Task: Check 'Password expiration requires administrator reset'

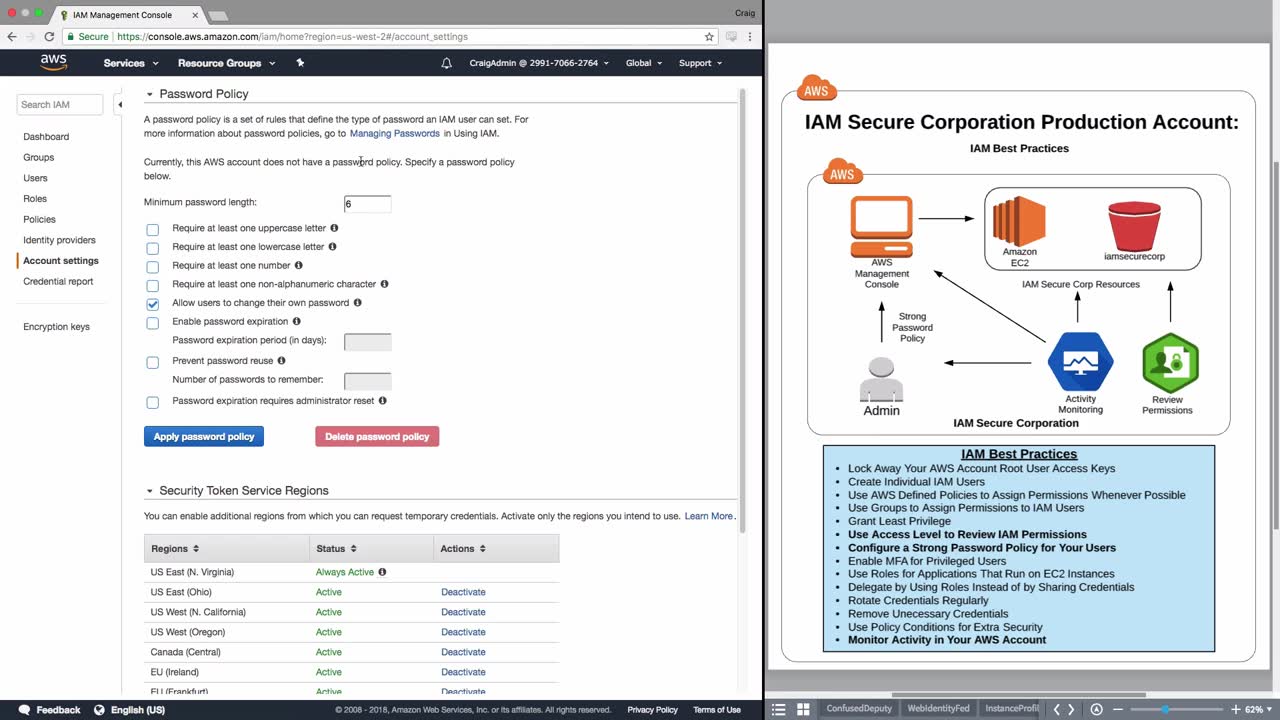Action: [152, 402]
